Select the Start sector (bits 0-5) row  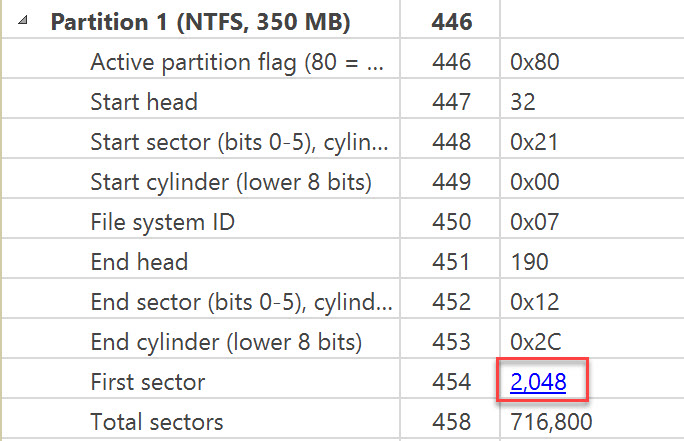tap(238, 142)
